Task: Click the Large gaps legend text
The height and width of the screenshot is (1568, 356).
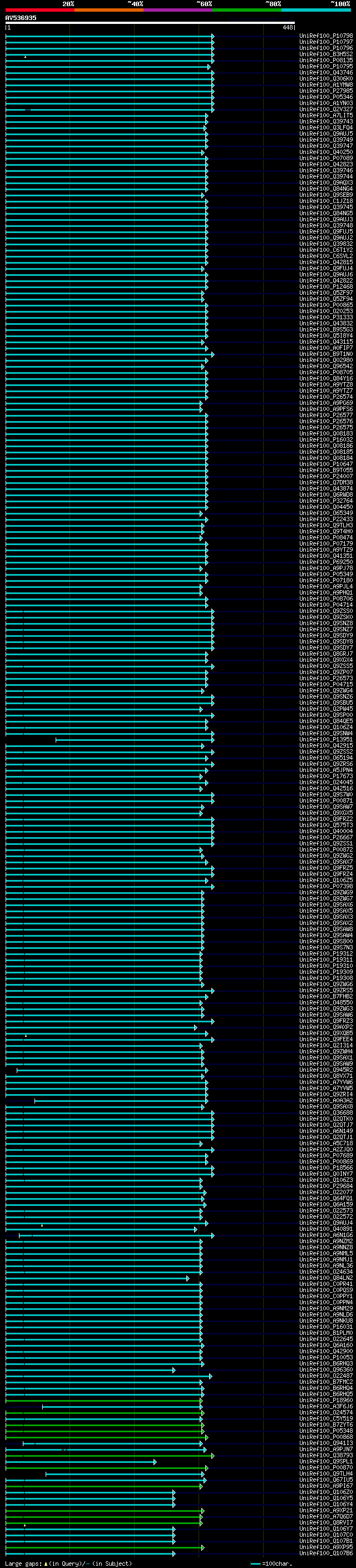Action: pyautogui.click(x=68, y=1564)
